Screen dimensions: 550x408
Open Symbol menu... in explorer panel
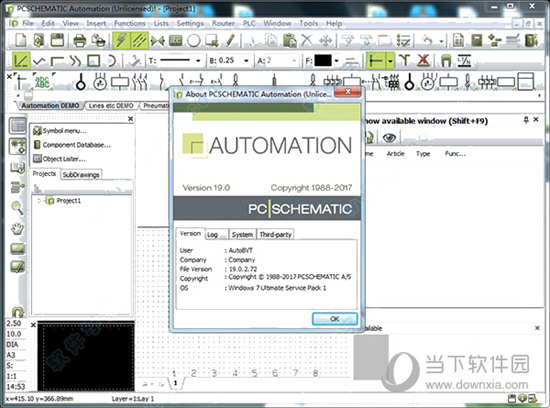click(60, 131)
